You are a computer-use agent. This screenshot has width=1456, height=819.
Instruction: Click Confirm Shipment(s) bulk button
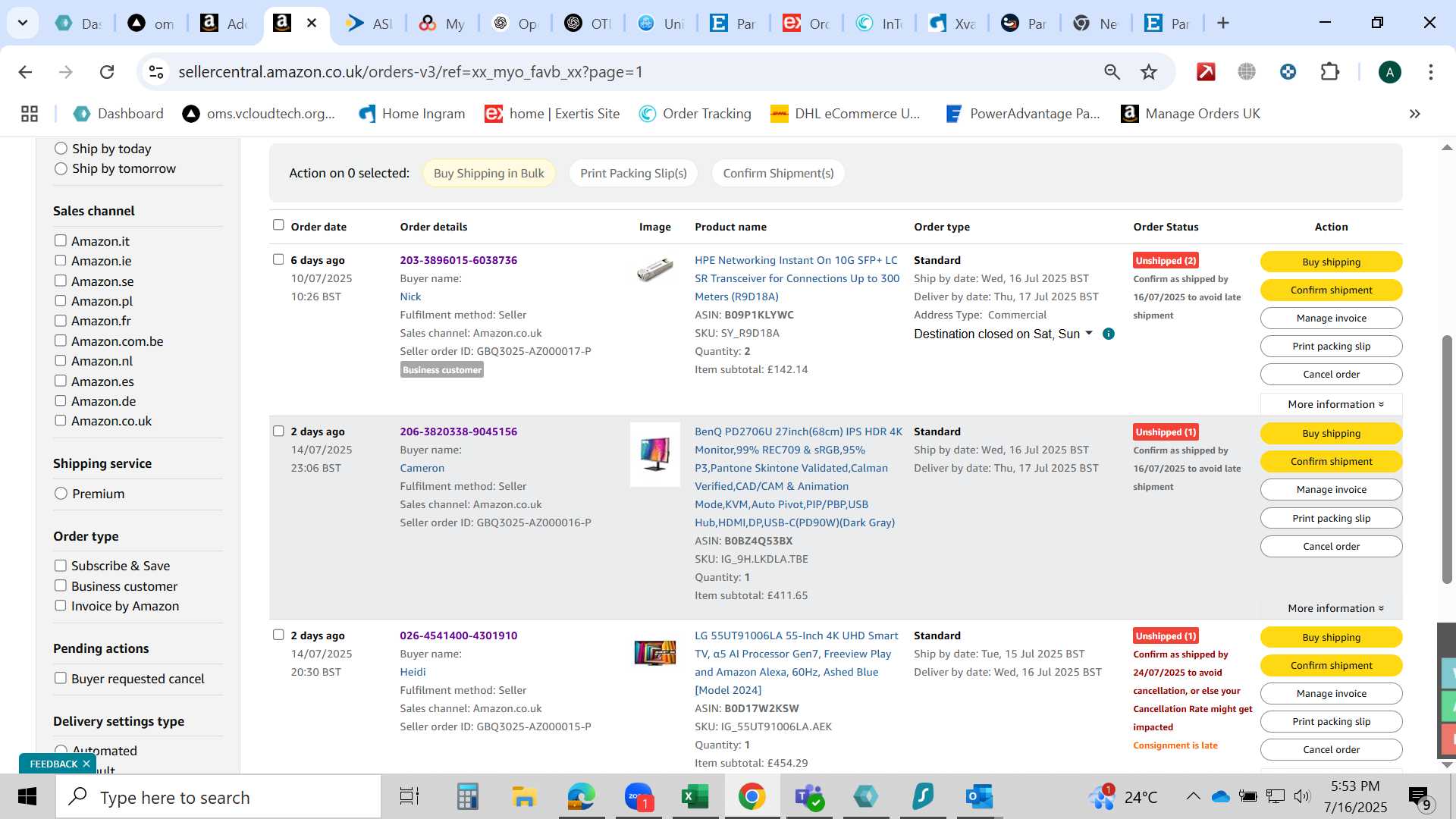coord(778,173)
